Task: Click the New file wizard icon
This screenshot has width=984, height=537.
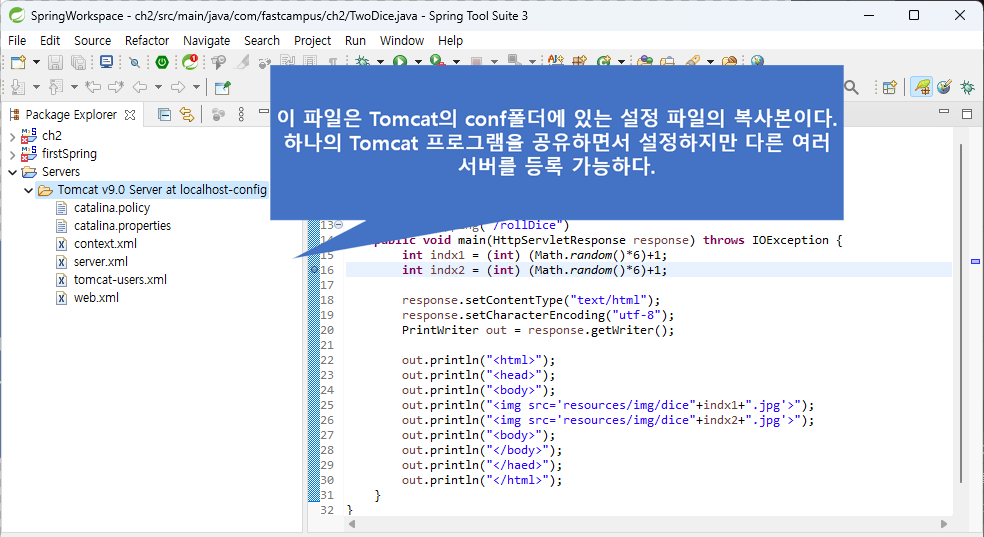Action: click(18, 62)
